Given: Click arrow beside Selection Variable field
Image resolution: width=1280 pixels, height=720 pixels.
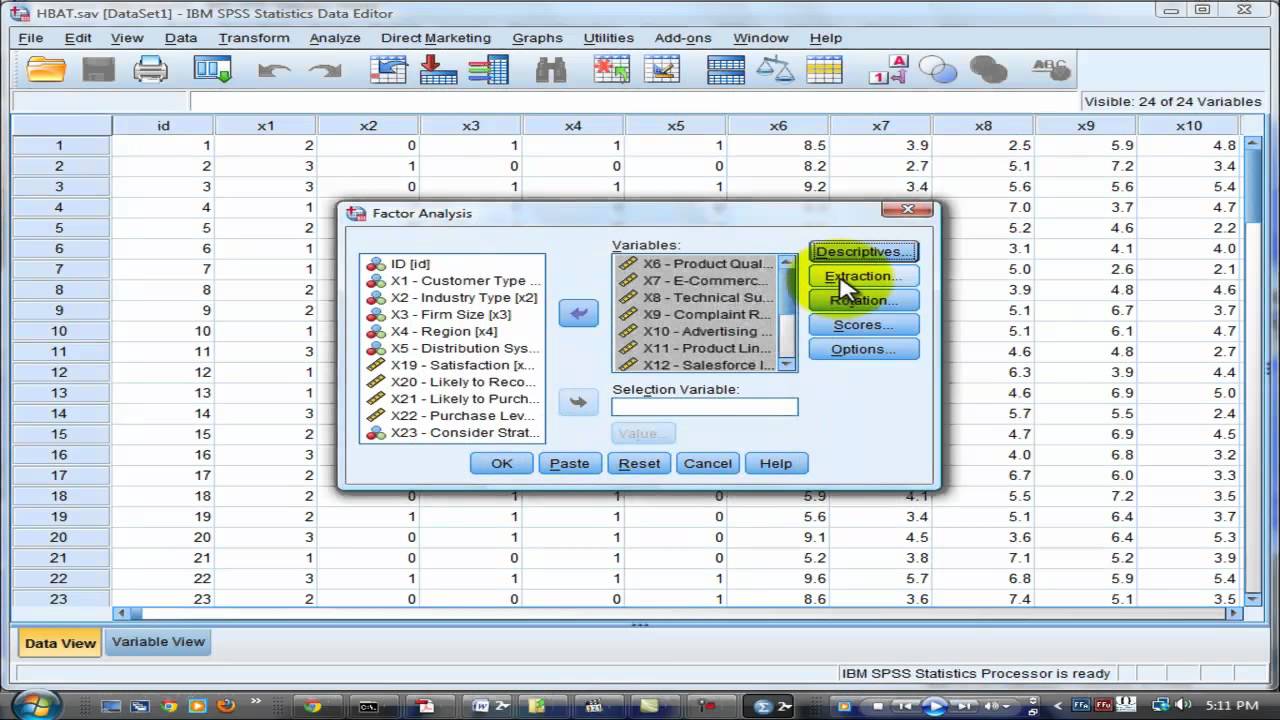Looking at the screenshot, I should pos(578,402).
